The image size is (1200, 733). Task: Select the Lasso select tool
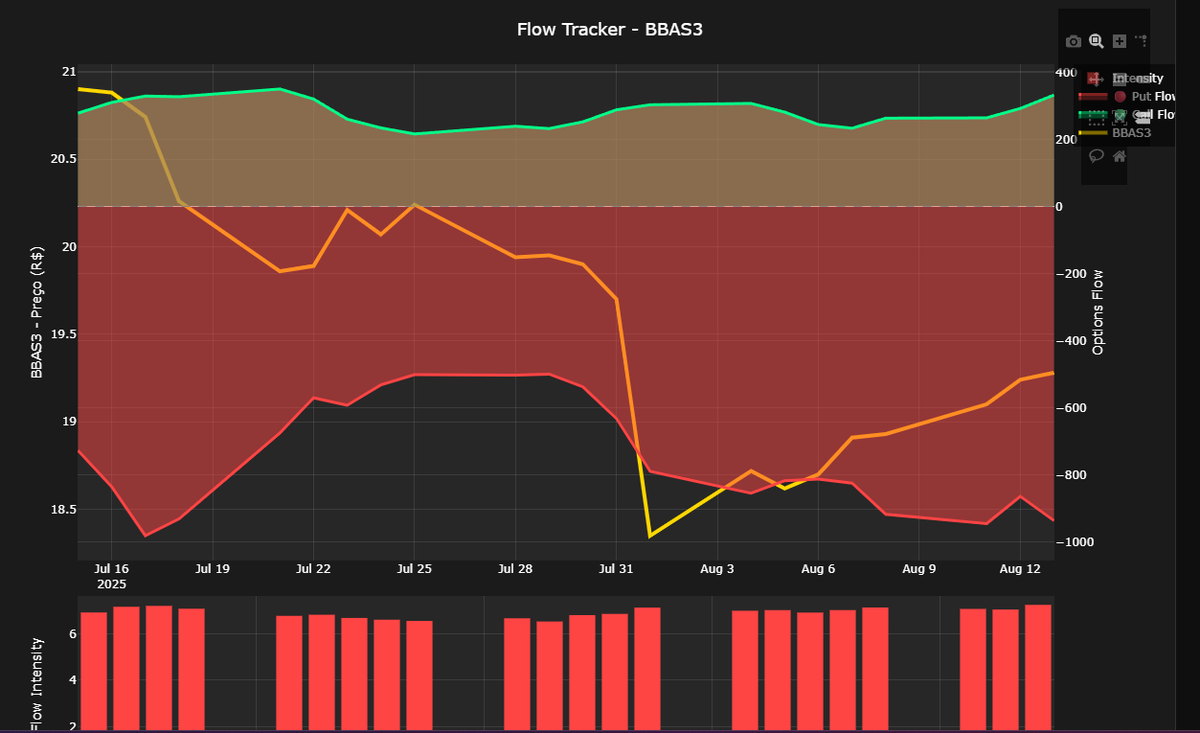tap(1096, 155)
